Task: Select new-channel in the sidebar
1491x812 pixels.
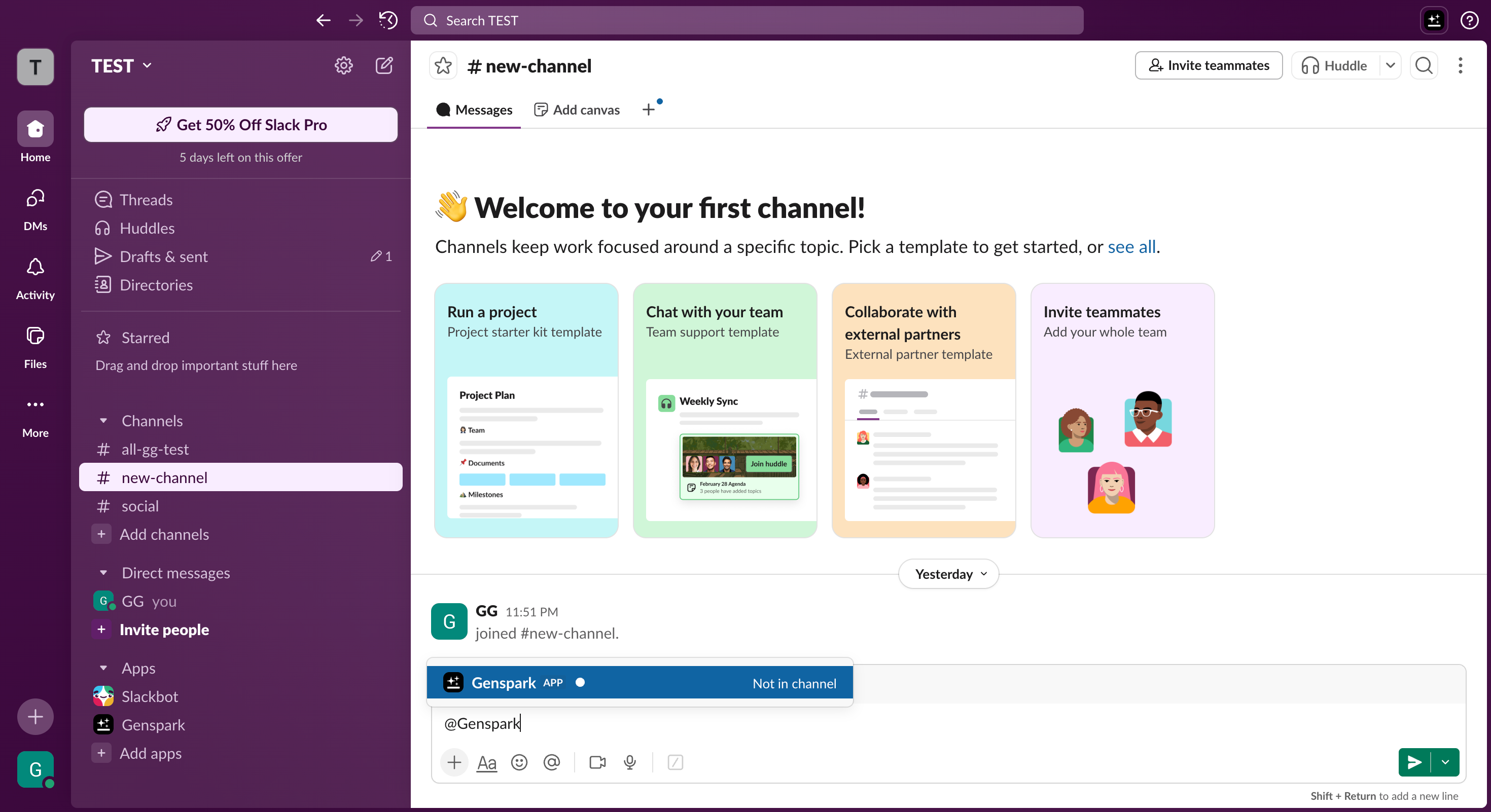Action: click(x=241, y=477)
